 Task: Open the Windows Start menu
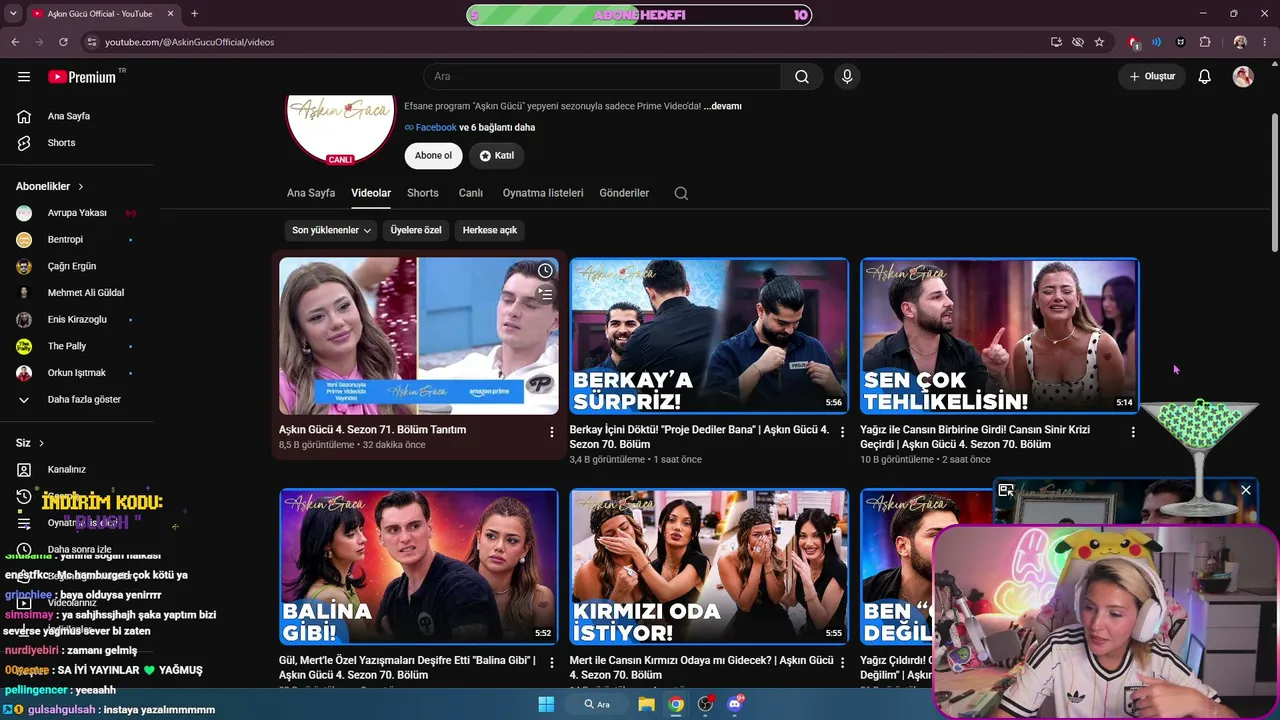tap(546, 704)
